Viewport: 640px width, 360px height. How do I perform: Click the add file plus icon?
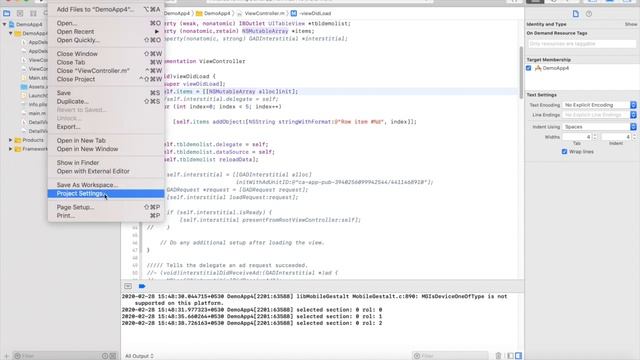coord(6,356)
